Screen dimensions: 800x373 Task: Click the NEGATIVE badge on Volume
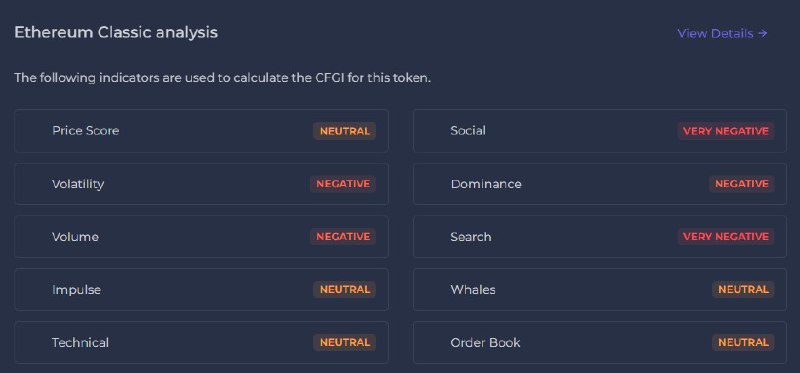343,237
